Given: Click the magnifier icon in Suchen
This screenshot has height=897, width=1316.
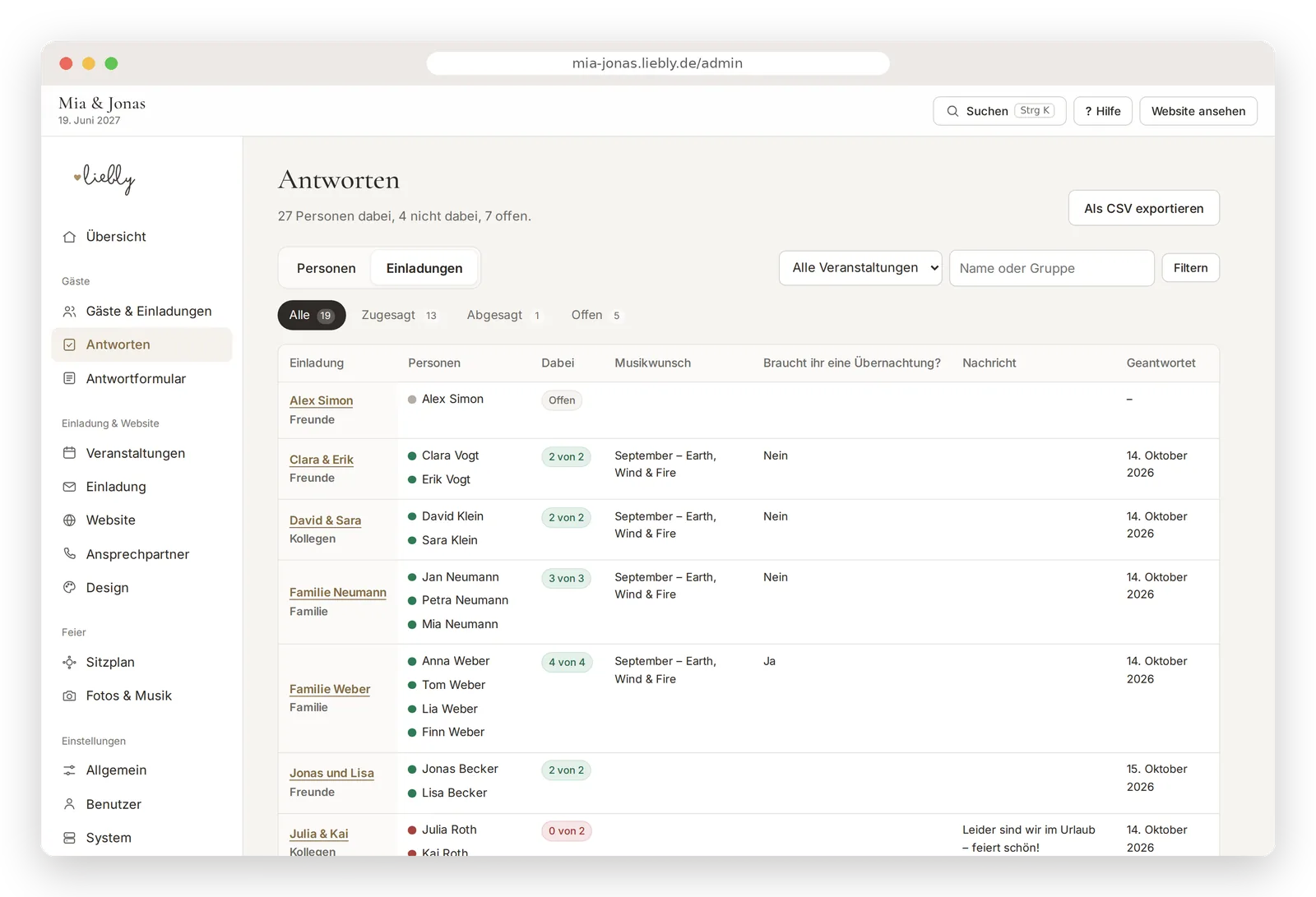Looking at the screenshot, I should pos(952,111).
